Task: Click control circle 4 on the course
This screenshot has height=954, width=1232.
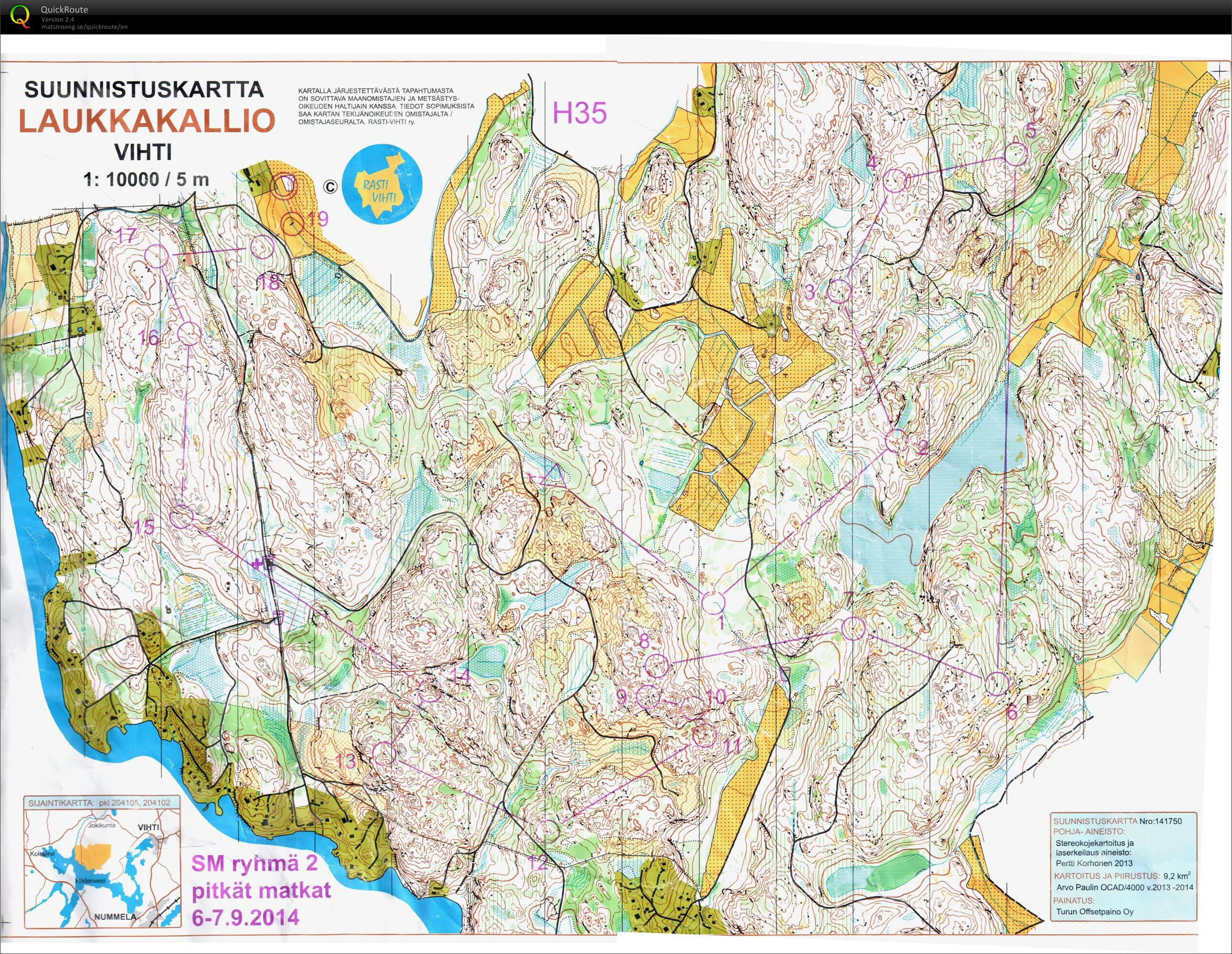Action: pos(894,181)
